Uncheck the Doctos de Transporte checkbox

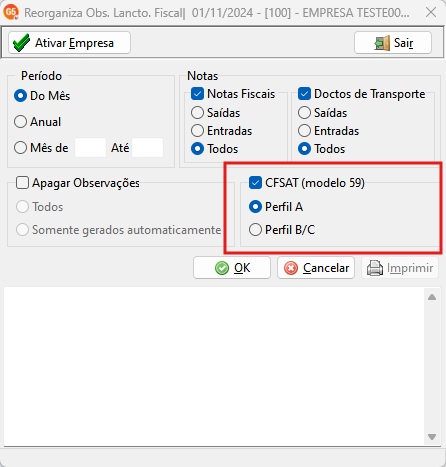point(304,94)
